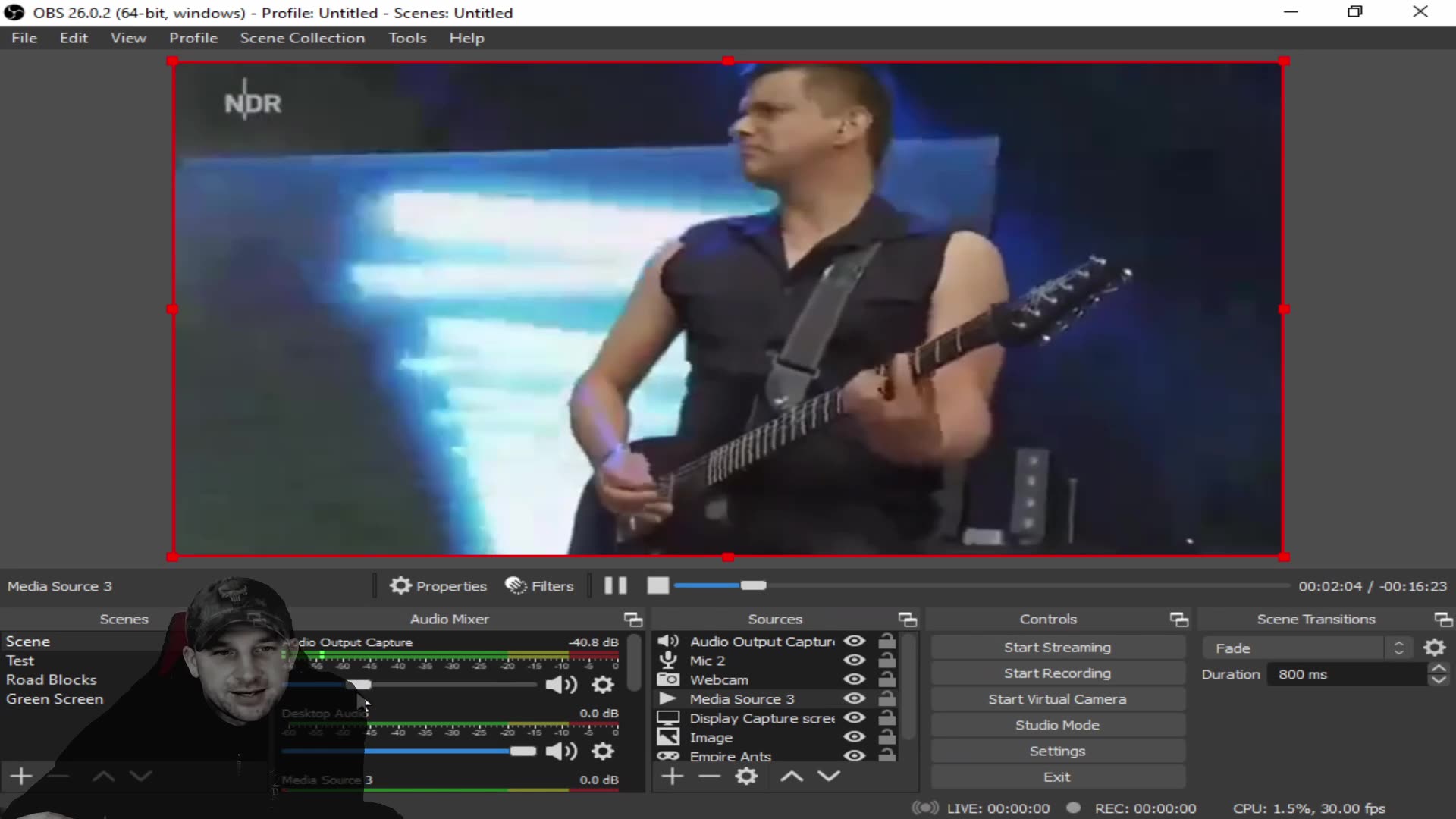The height and width of the screenshot is (819, 1456).
Task: Add a new source with the plus icon
Action: click(x=672, y=776)
